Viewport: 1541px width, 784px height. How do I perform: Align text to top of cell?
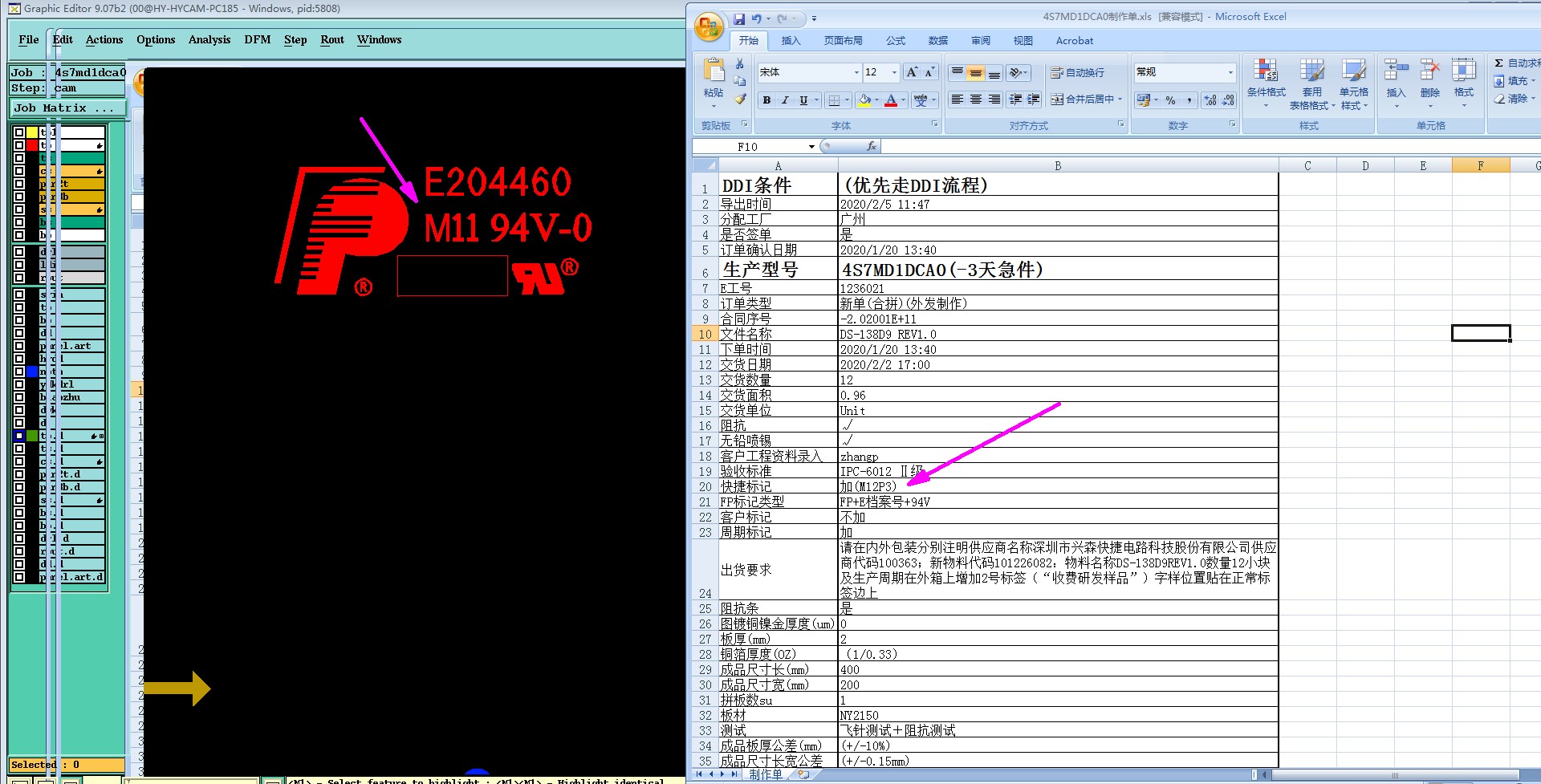pyautogui.click(x=958, y=73)
